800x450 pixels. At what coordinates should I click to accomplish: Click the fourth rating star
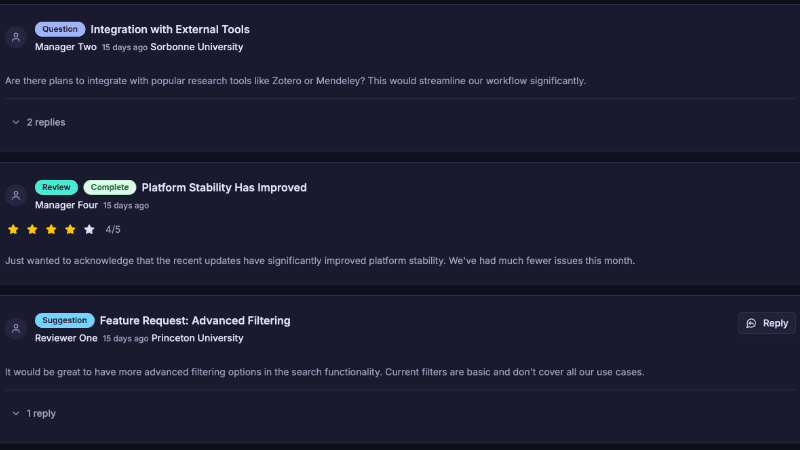click(x=70, y=229)
